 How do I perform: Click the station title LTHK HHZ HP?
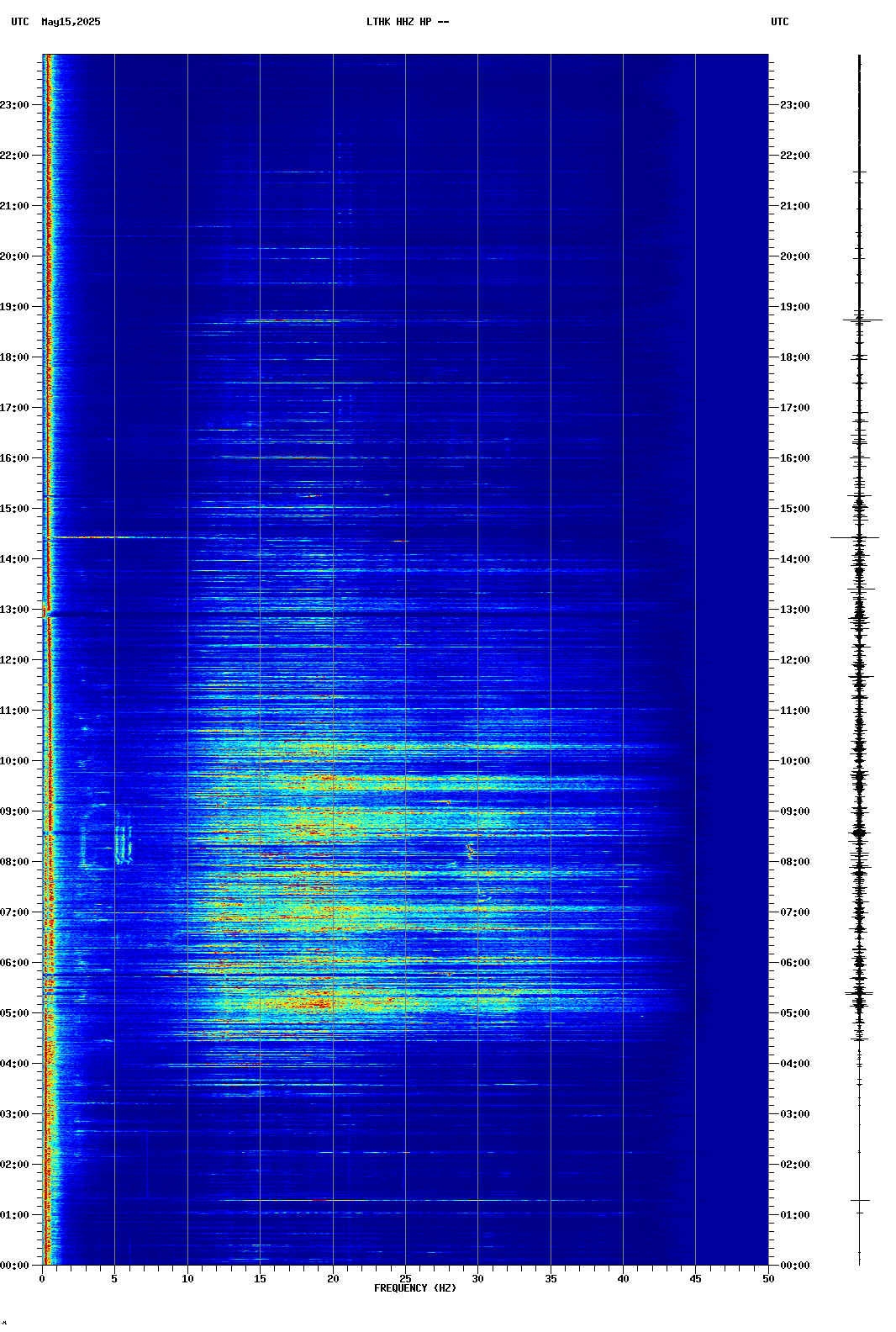click(398, 22)
